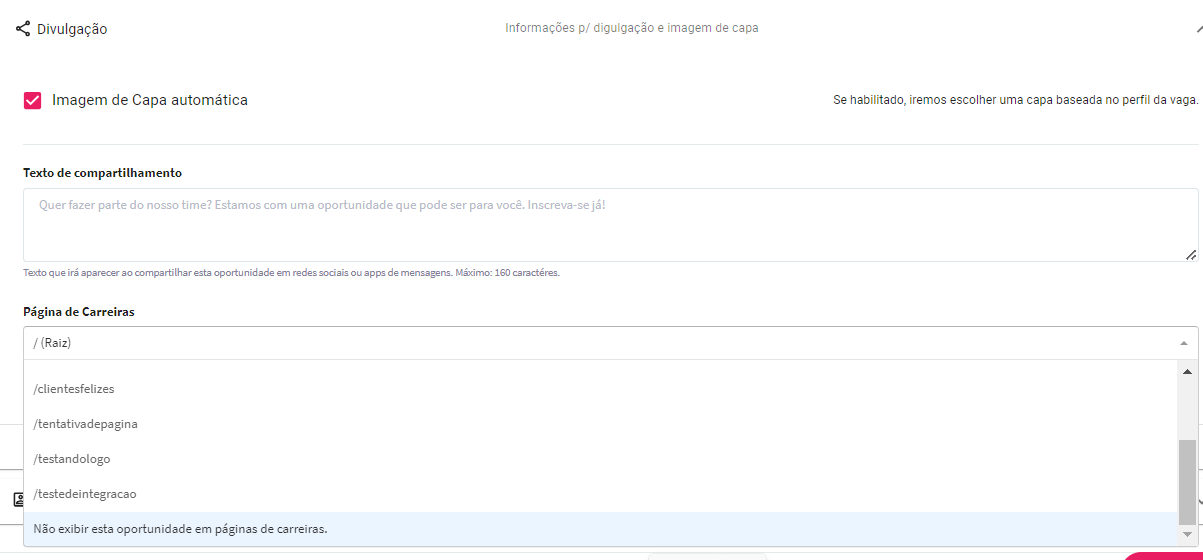This screenshot has width=1203, height=560.
Task: Click the Informações p/ divulgação e imagem de capa subtitle
Action: tap(632, 28)
